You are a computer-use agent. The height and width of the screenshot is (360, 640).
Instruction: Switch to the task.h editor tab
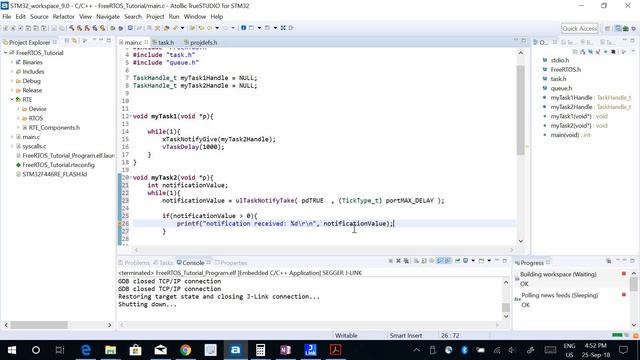pos(163,42)
